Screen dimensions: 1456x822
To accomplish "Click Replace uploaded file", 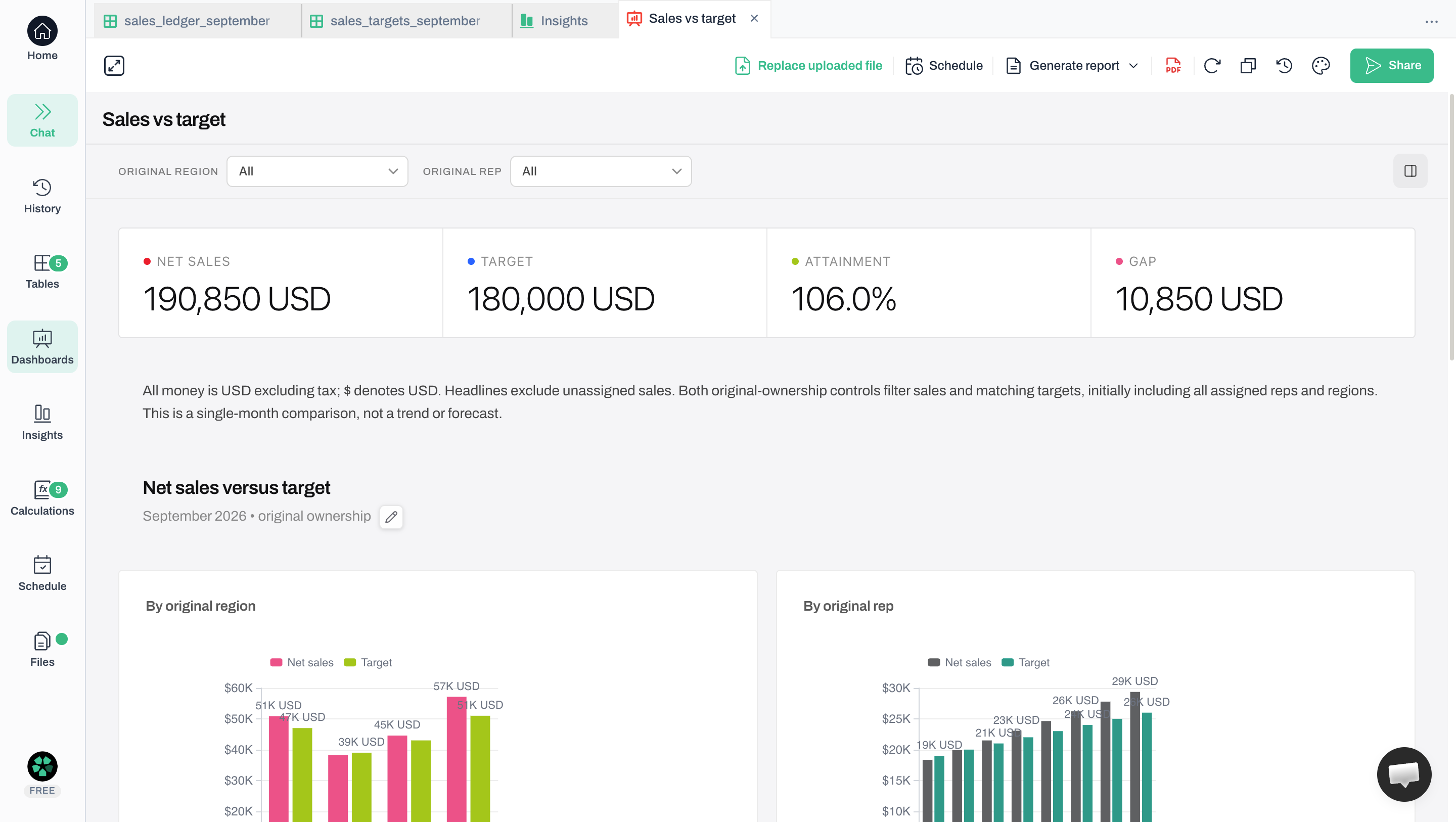I will [x=808, y=66].
